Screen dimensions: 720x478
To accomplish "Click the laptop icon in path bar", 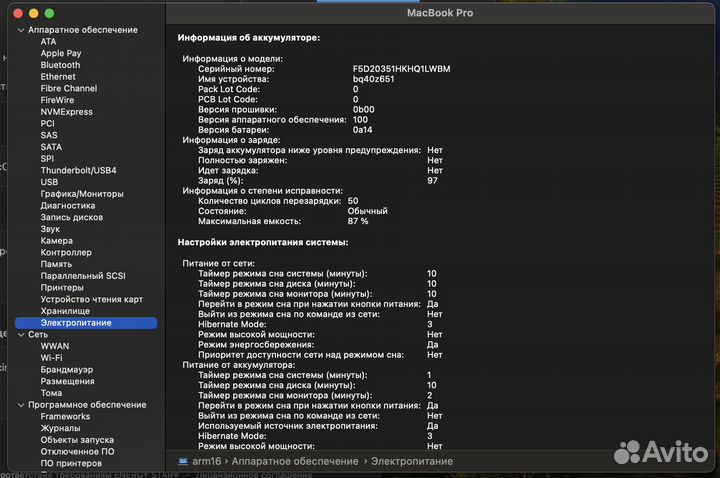I will (183, 461).
